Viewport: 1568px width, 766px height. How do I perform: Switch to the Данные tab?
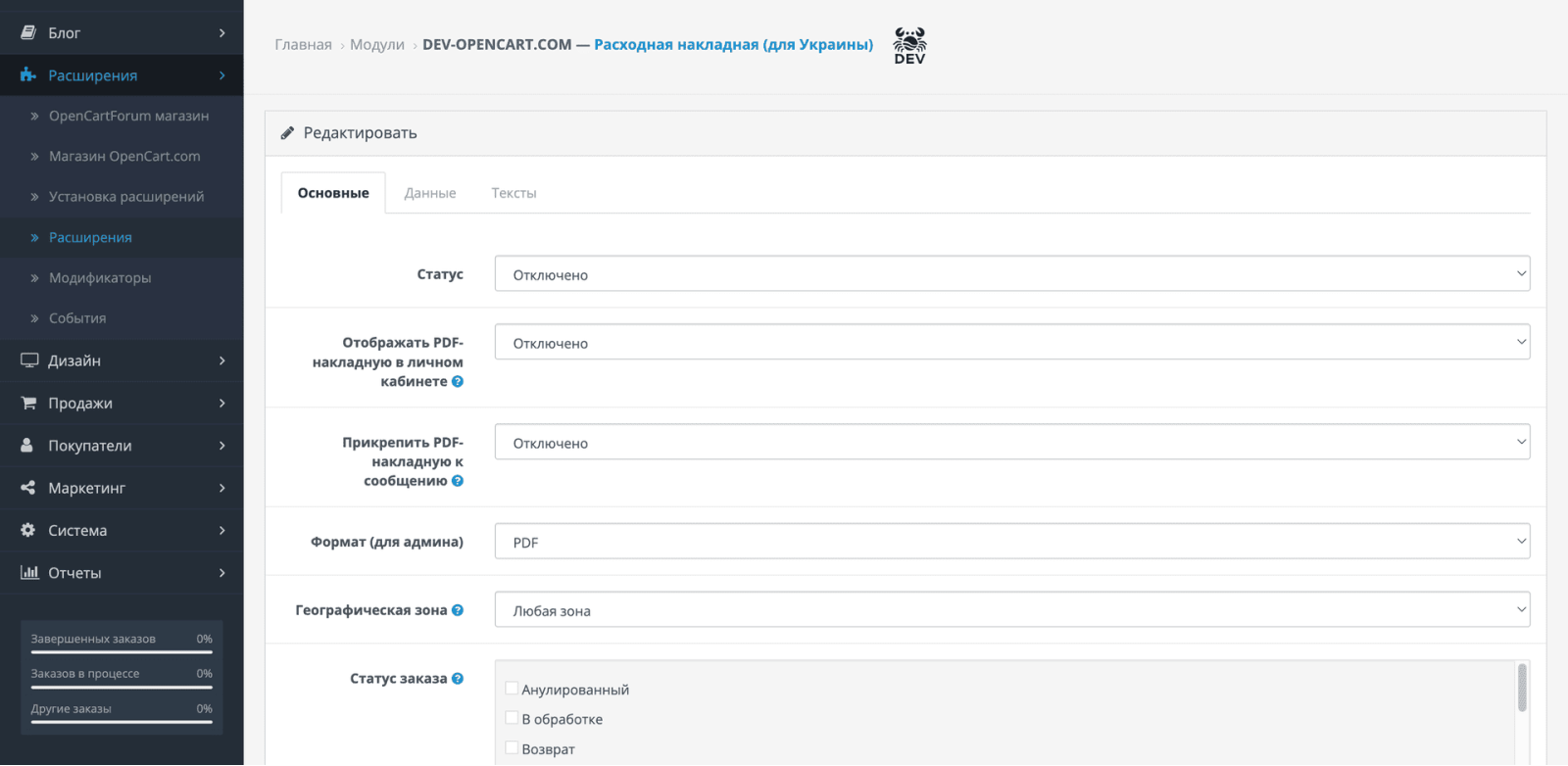click(x=430, y=193)
